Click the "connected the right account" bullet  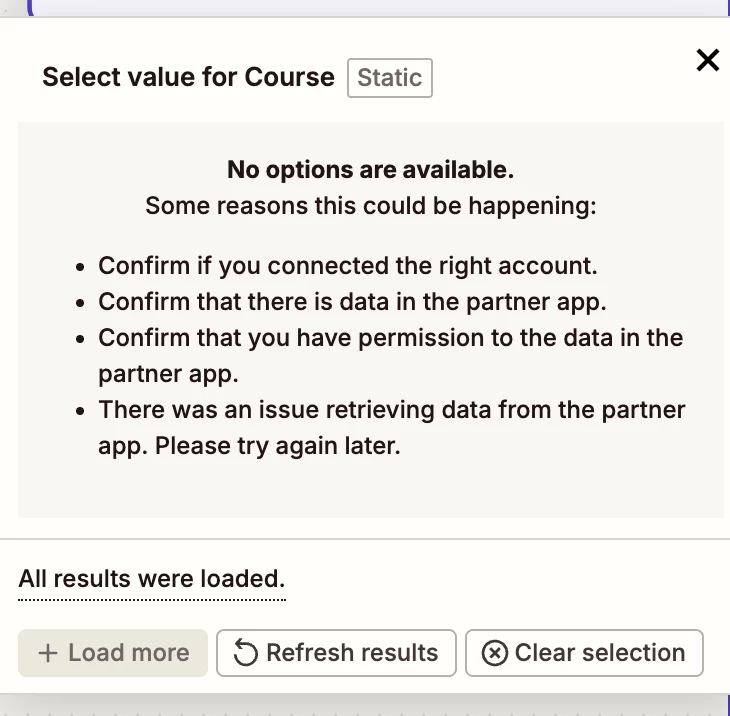(347, 266)
